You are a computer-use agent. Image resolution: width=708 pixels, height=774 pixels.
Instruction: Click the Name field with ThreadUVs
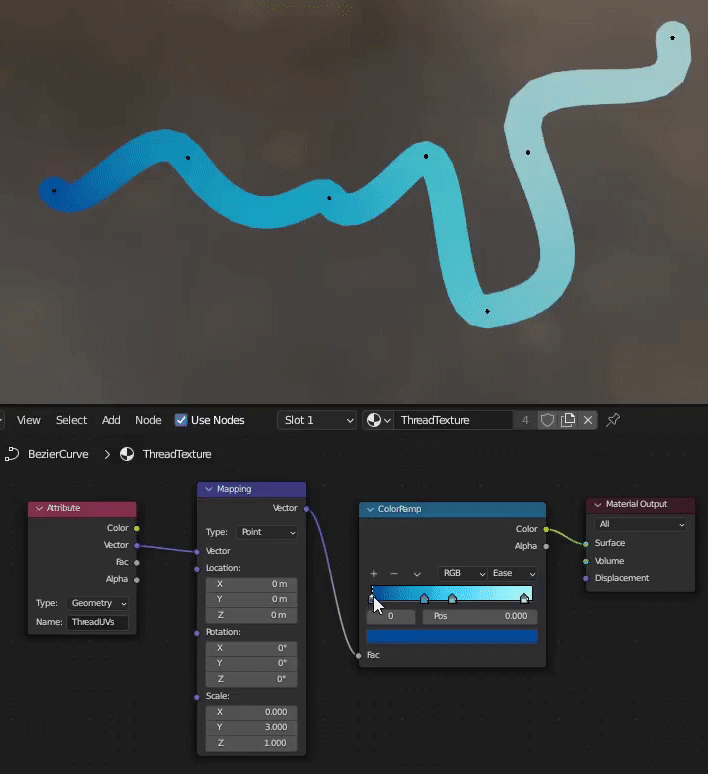pyautogui.click(x=98, y=622)
